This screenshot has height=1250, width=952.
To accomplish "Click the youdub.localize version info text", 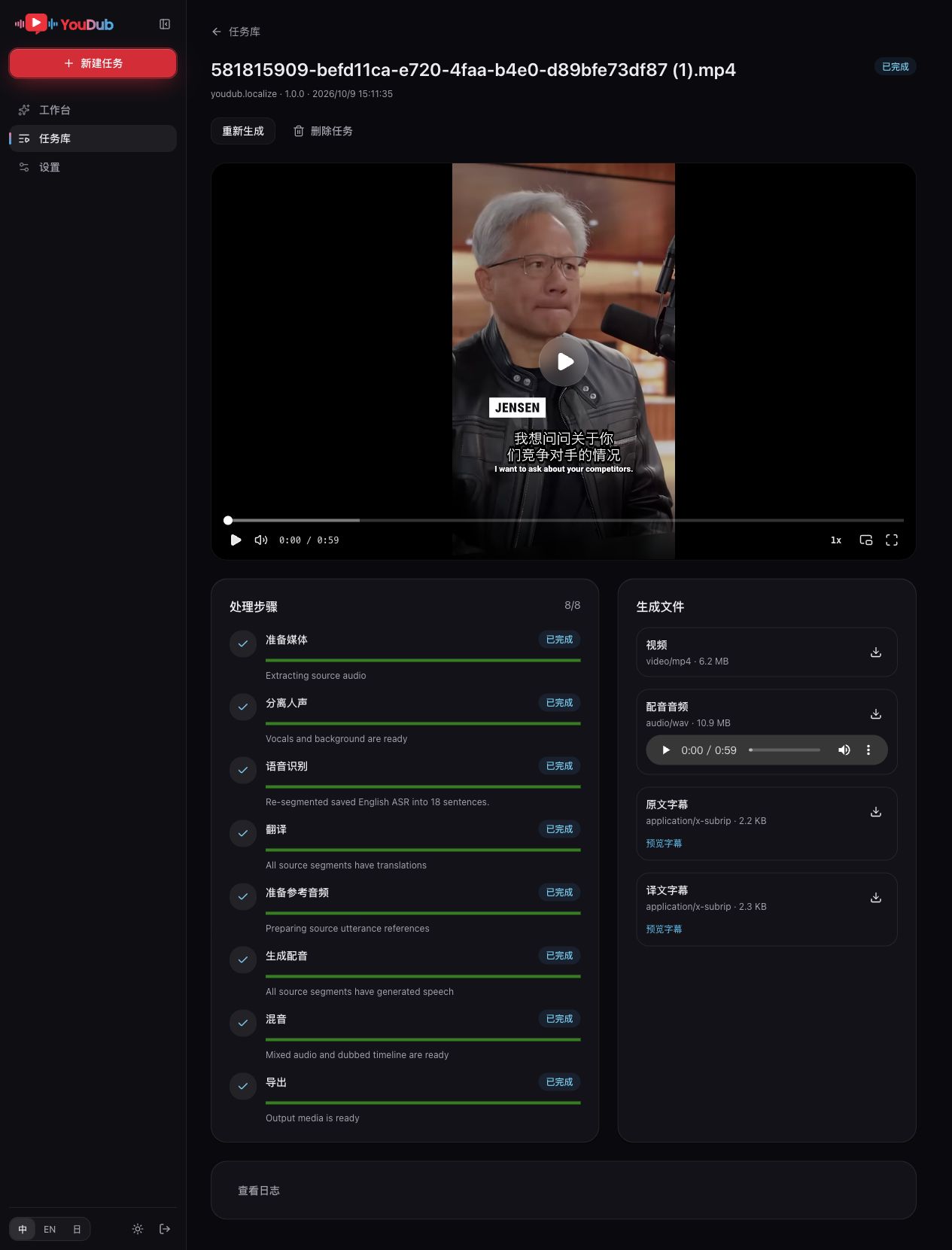I will (302, 94).
